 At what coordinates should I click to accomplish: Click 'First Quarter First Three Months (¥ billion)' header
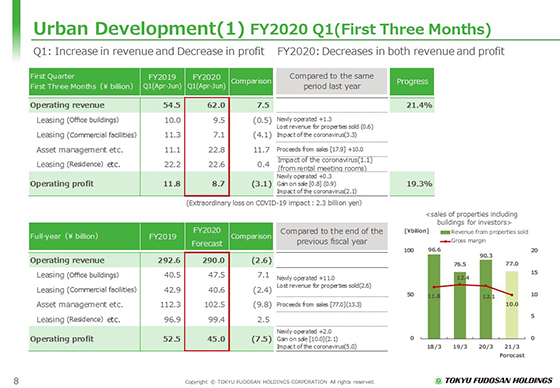point(84,81)
